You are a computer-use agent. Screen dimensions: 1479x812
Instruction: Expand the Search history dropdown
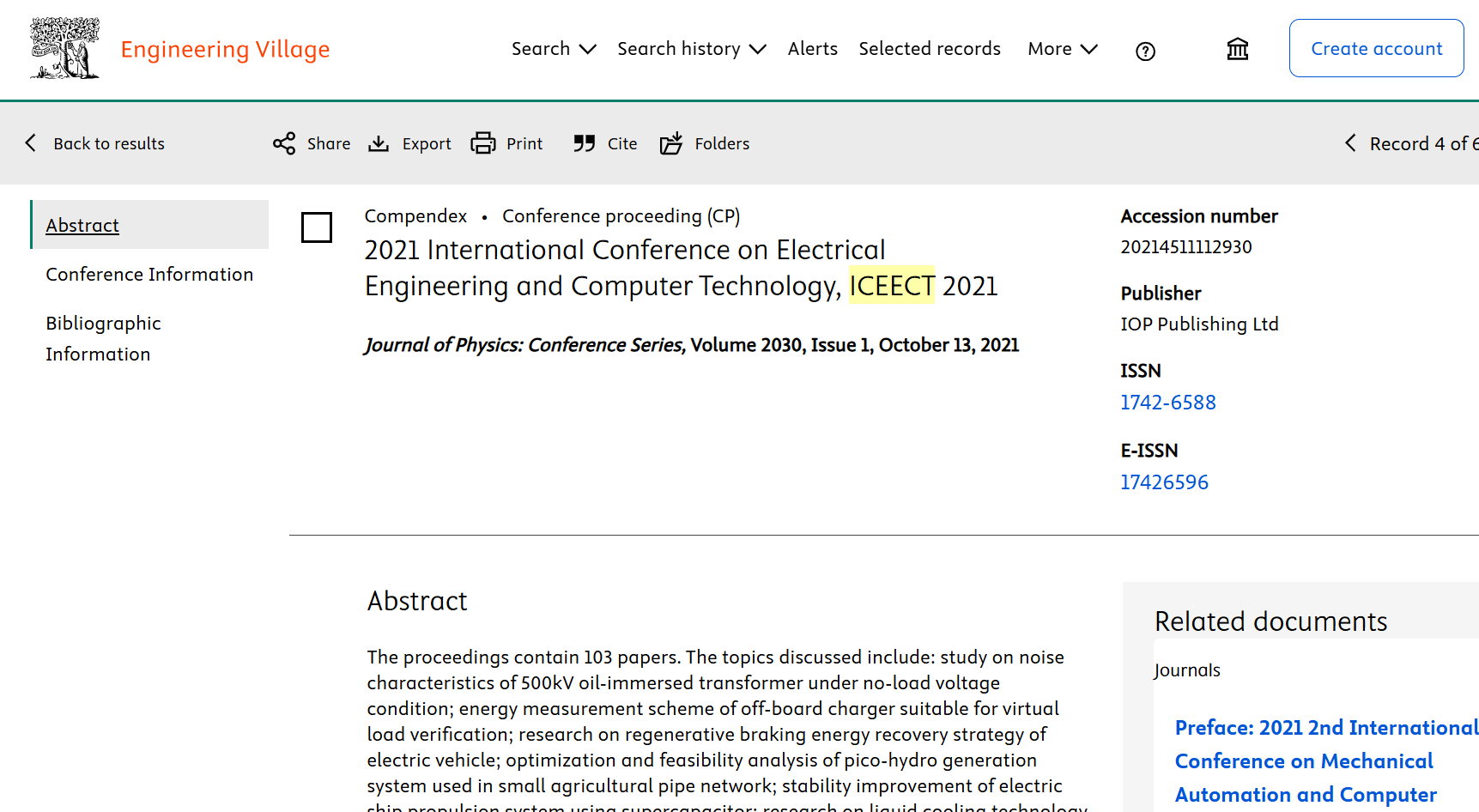[692, 49]
